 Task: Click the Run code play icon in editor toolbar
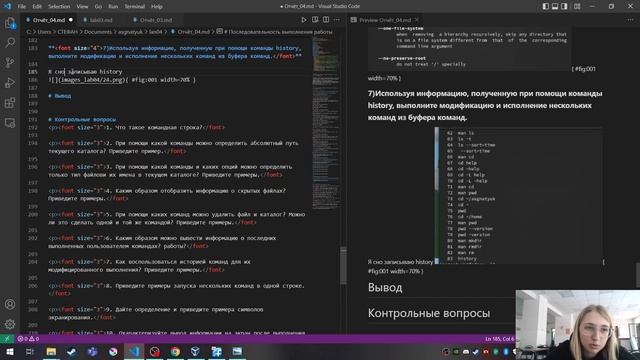[x=304, y=20]
